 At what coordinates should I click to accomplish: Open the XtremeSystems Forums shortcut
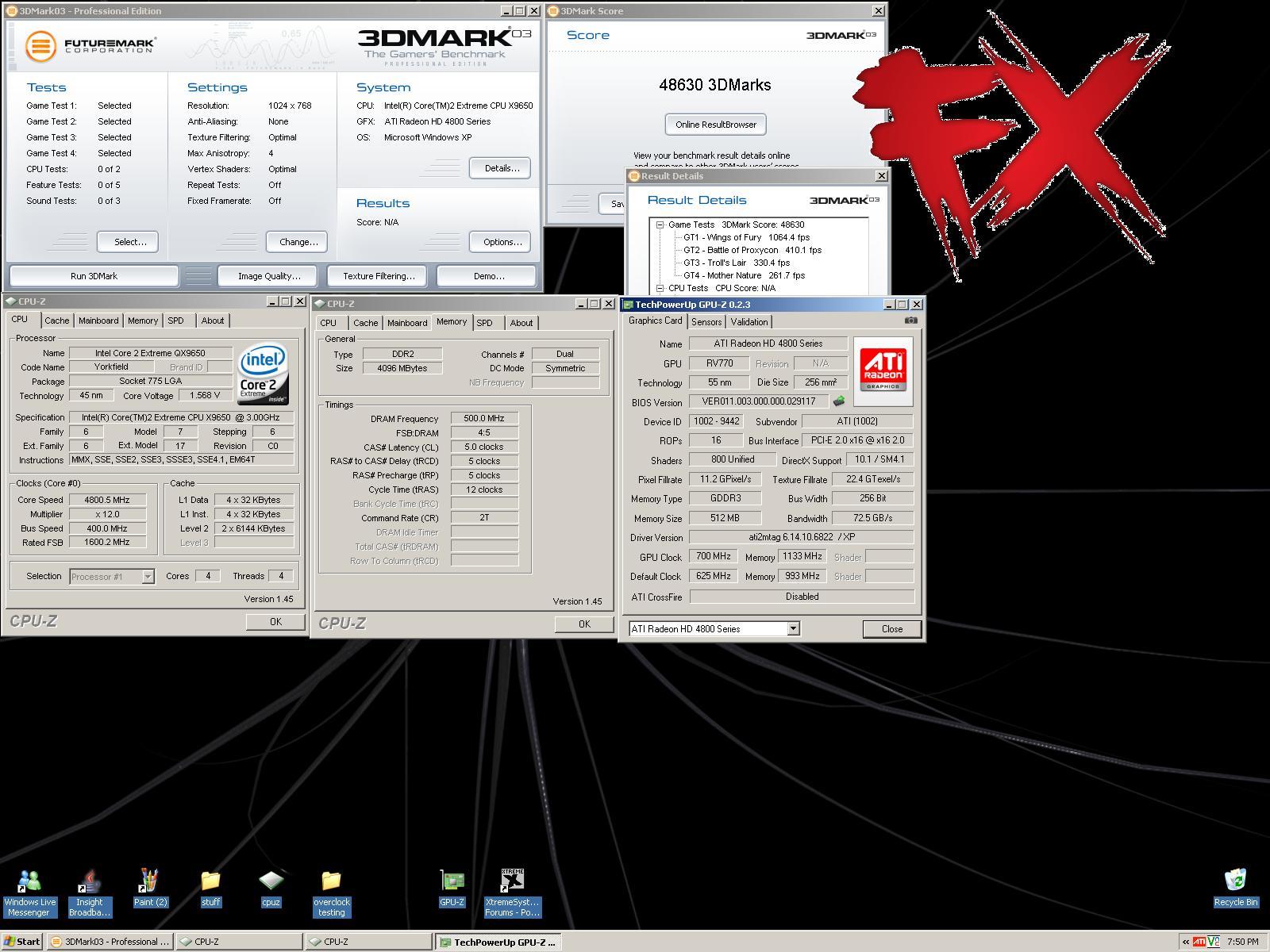pyautogui.click(x=512, y=893)
